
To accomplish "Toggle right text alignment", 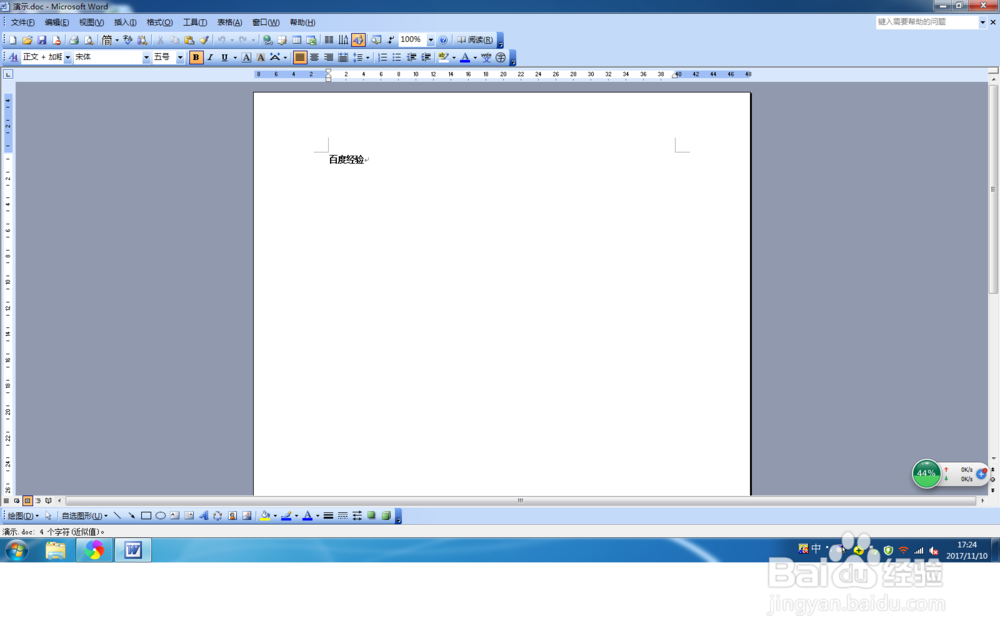I will tap(329, 57).
